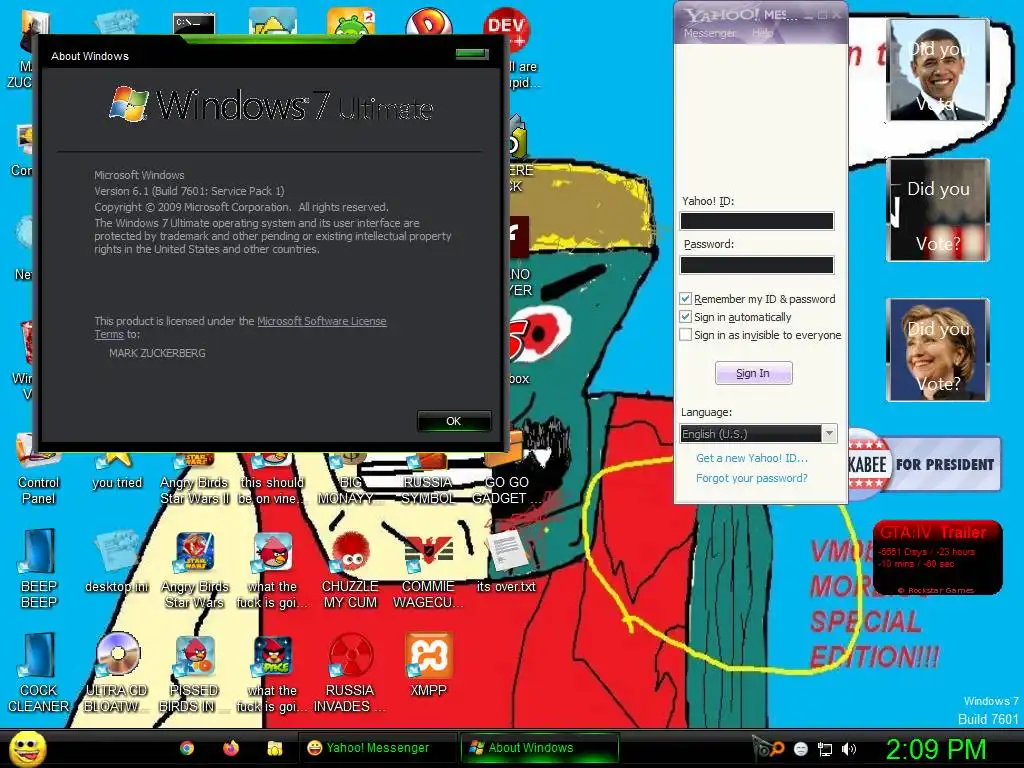Open the DEV-C++ desktop icon
The width and height of the screenshot is (1024, 768).
pyautogui.click(x=506, y=29)
